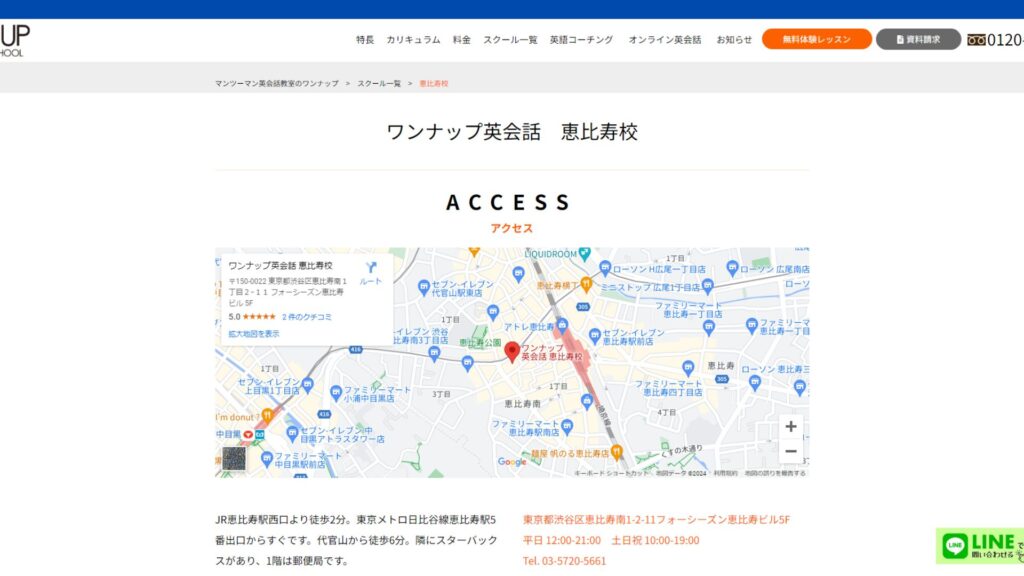Click ローソン 広尾南店 store marker

(x=732, y=267)
